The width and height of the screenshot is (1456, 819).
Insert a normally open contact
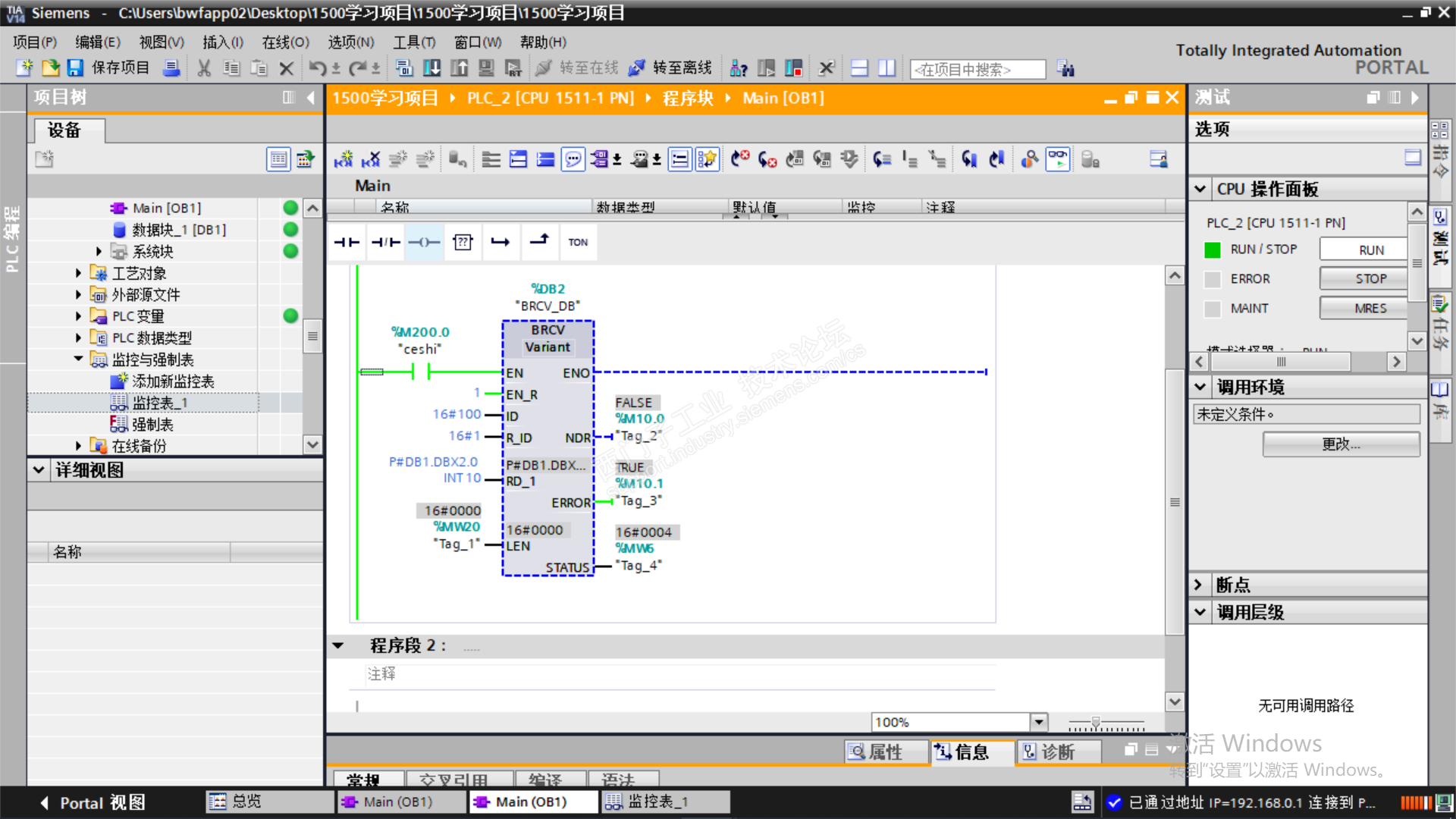(x=347, y=243)
